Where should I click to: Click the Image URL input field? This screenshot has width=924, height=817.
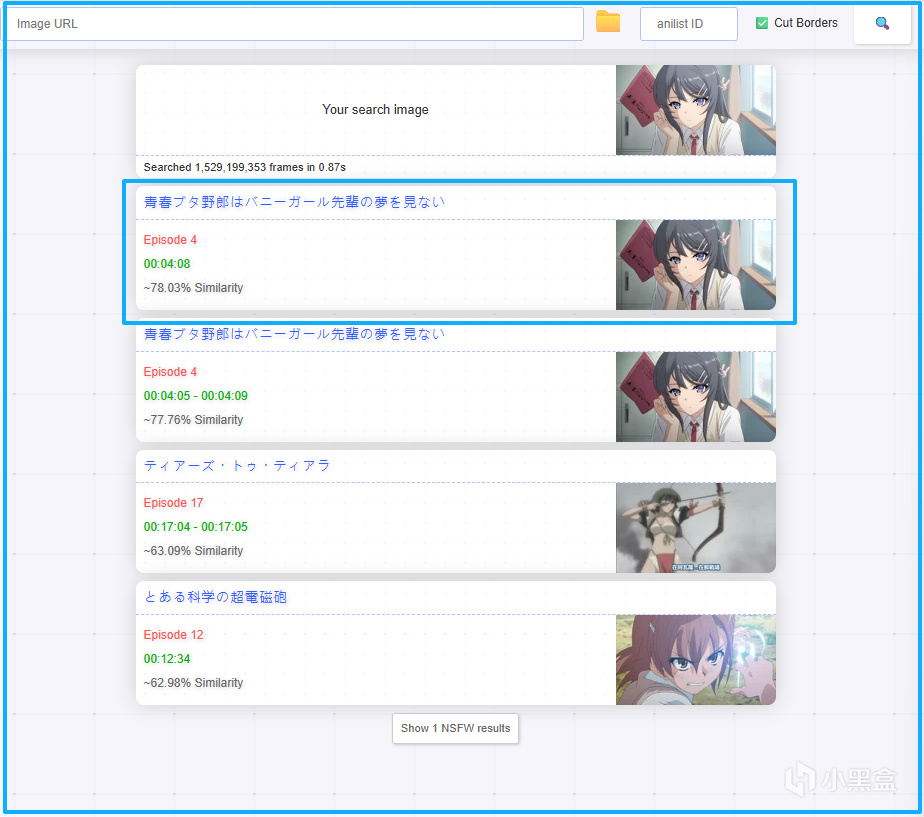(x=294, y=24)
